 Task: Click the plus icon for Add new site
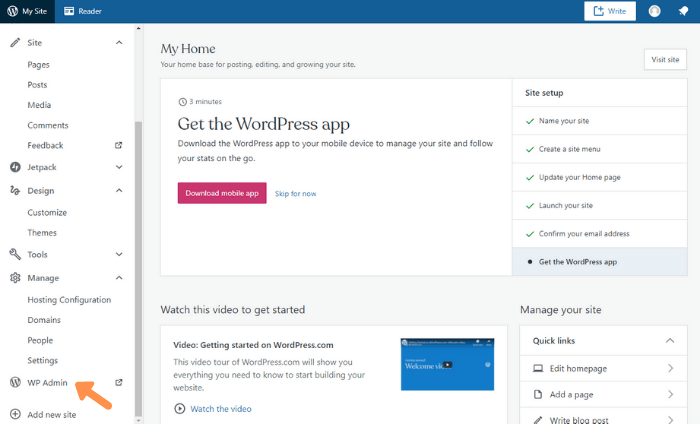point(15,414)
